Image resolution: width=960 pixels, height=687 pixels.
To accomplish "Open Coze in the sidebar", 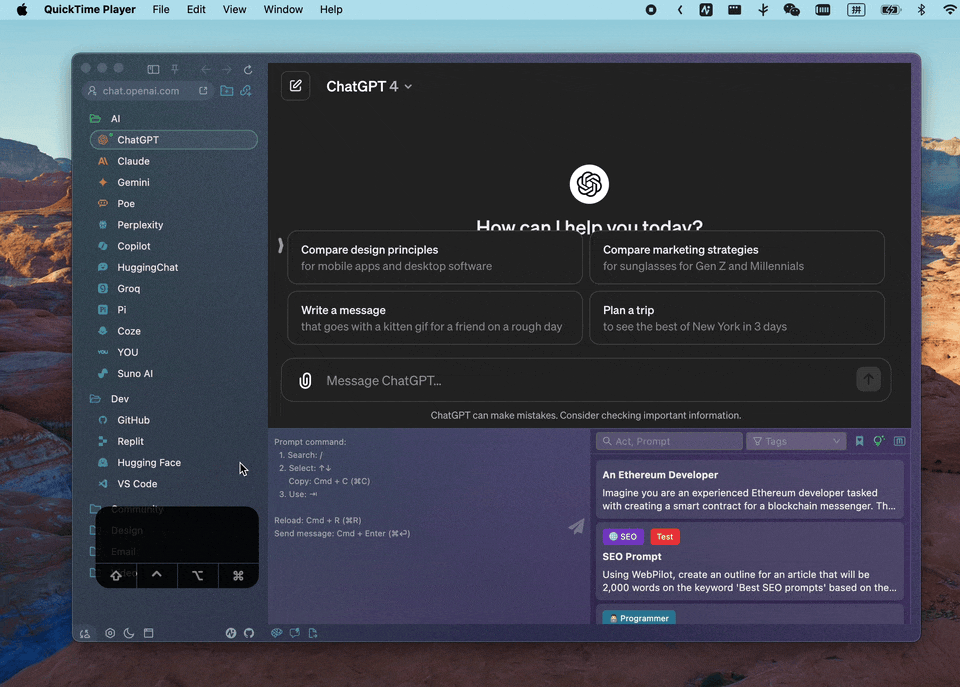I will coord(174,331).
